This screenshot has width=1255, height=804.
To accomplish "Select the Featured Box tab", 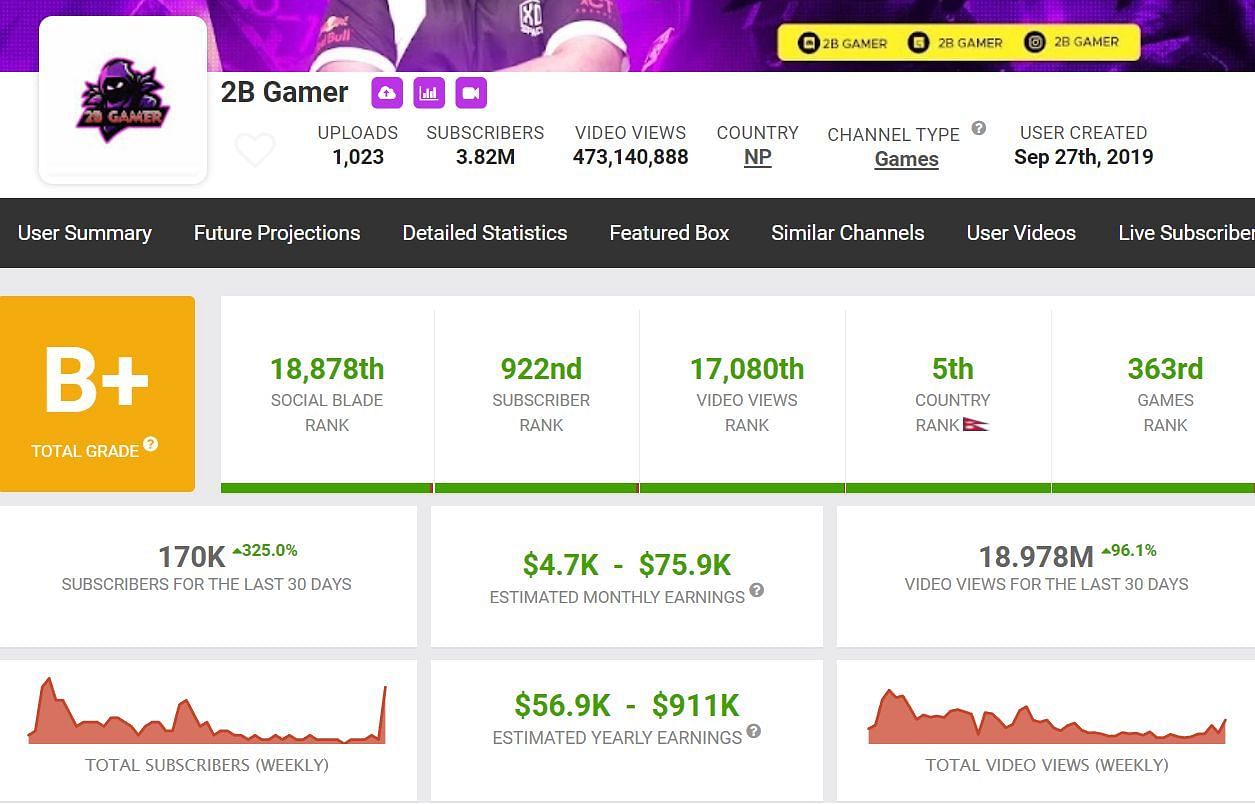I will [669, 233].
